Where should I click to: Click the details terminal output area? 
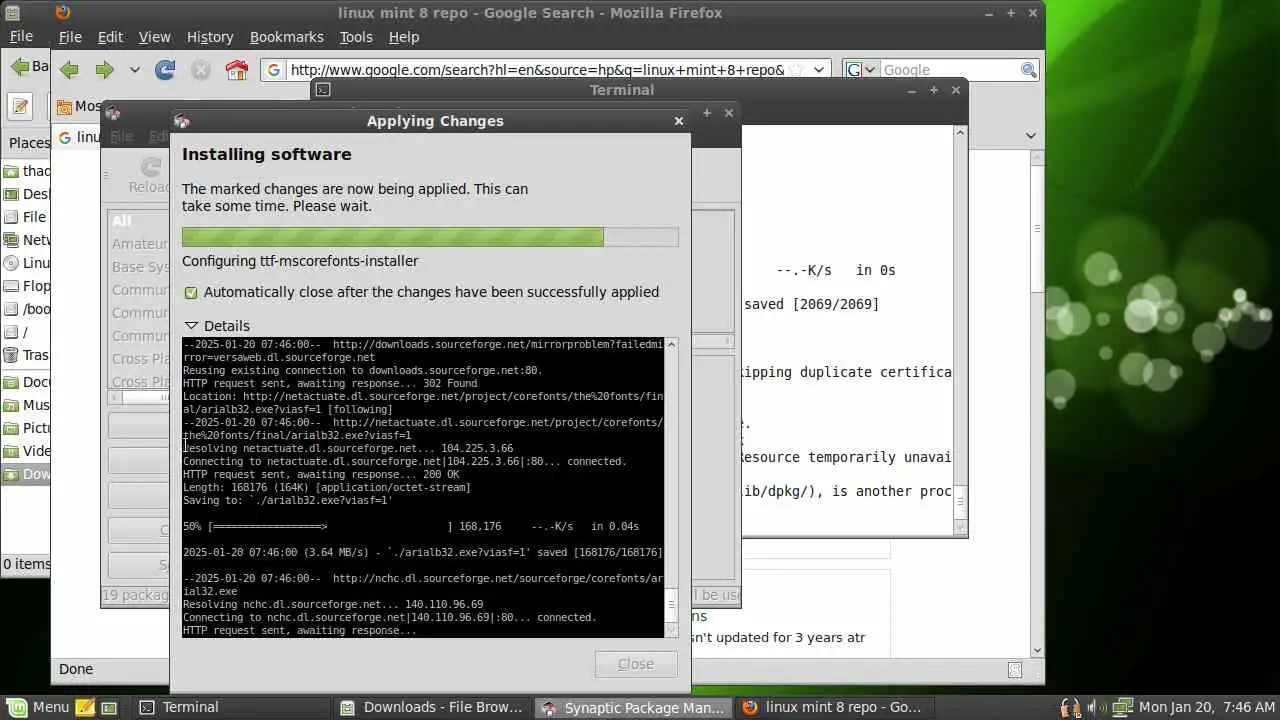coord(423,487)
